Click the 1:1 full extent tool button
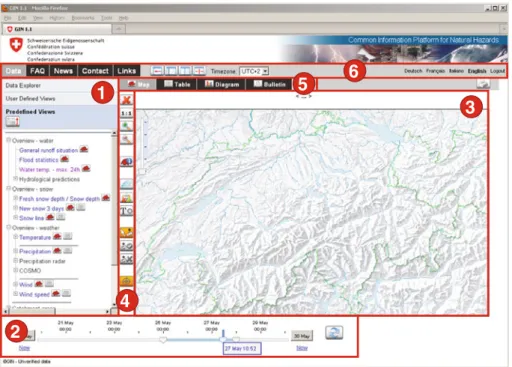512x367 pixels. pyautogui.click(x=127, y=113)
